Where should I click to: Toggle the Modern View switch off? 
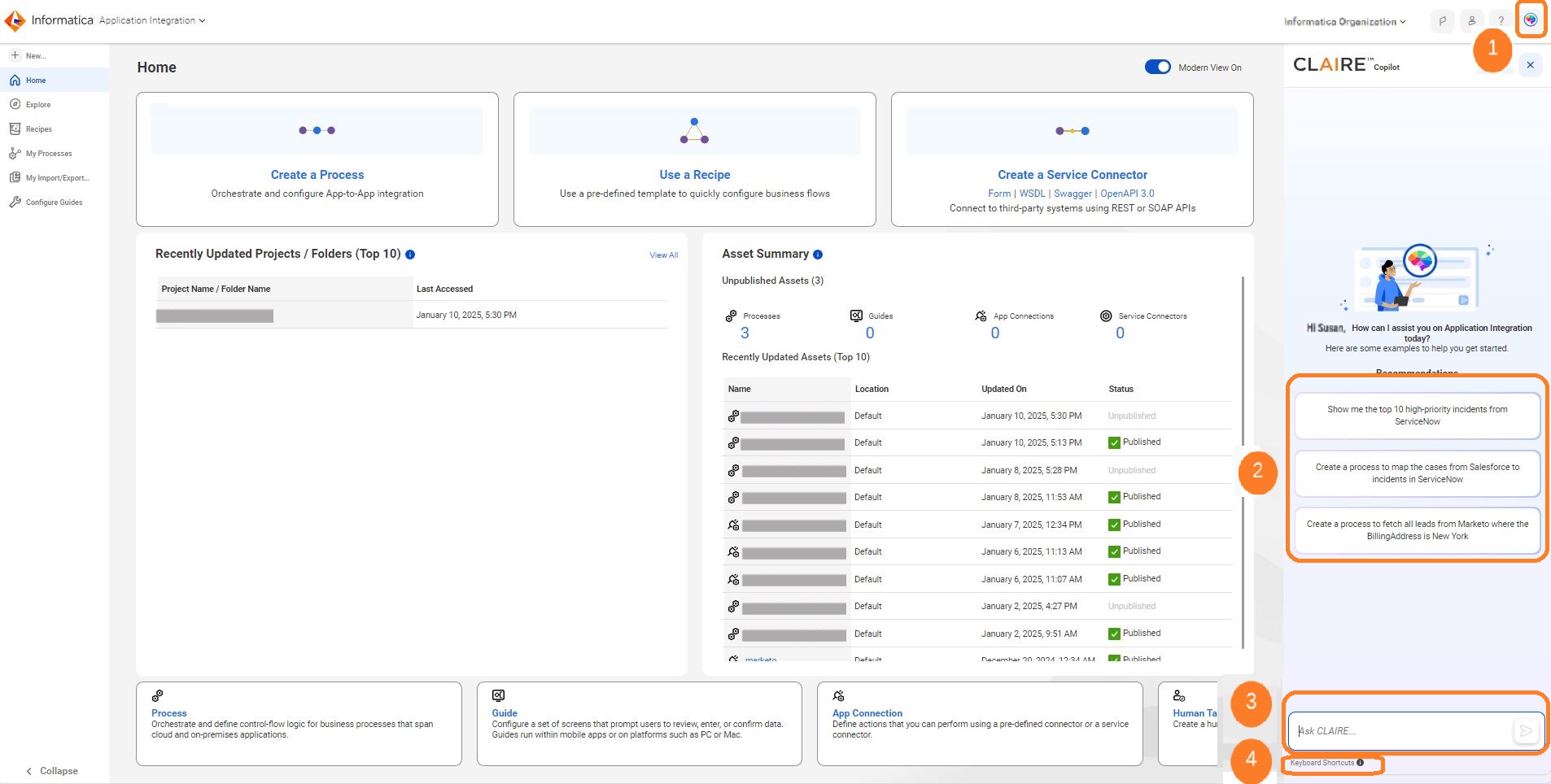coord(1157,68)
